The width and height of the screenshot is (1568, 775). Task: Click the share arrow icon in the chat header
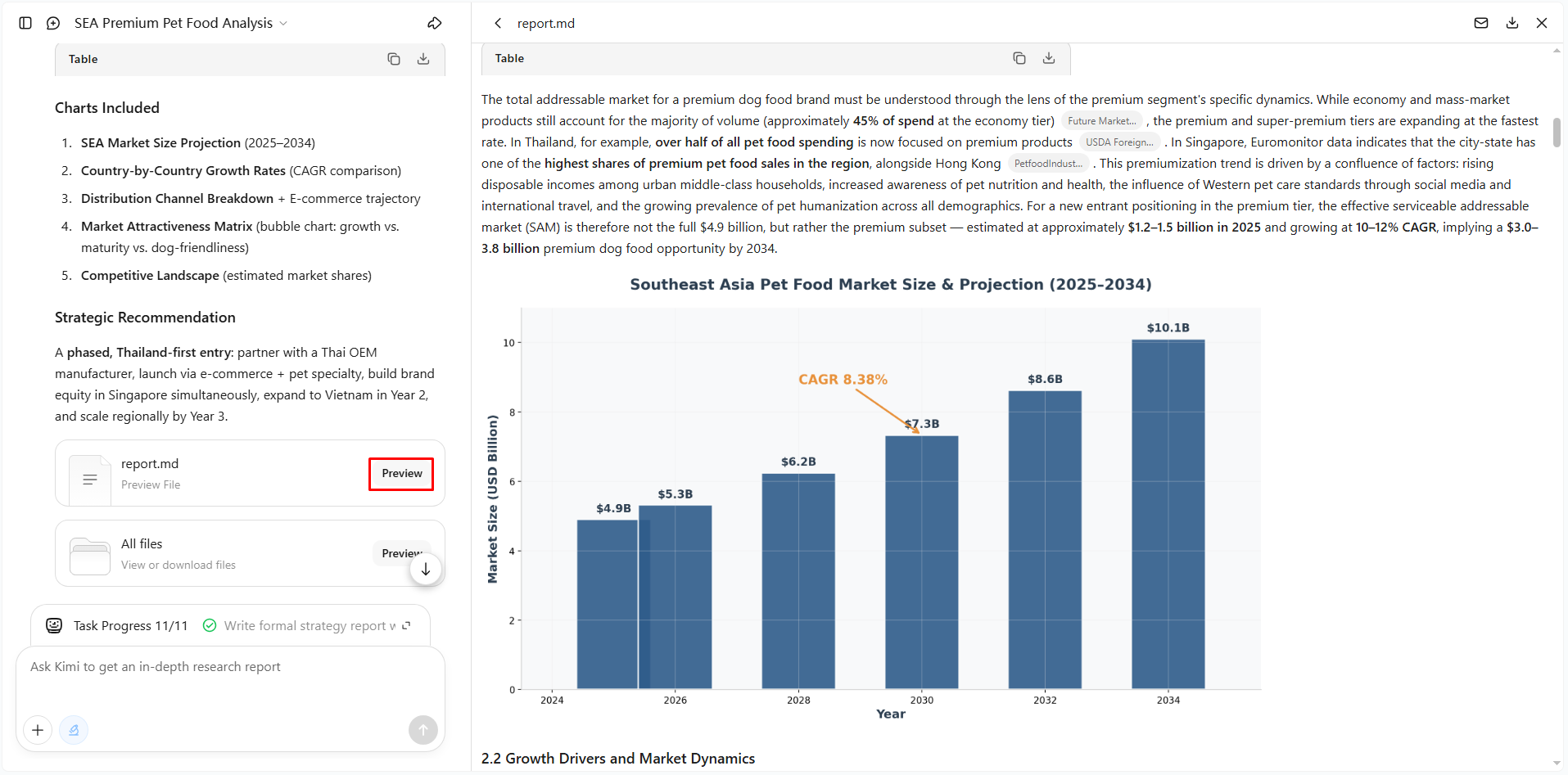pyautogui.click(x=435, y=23)
